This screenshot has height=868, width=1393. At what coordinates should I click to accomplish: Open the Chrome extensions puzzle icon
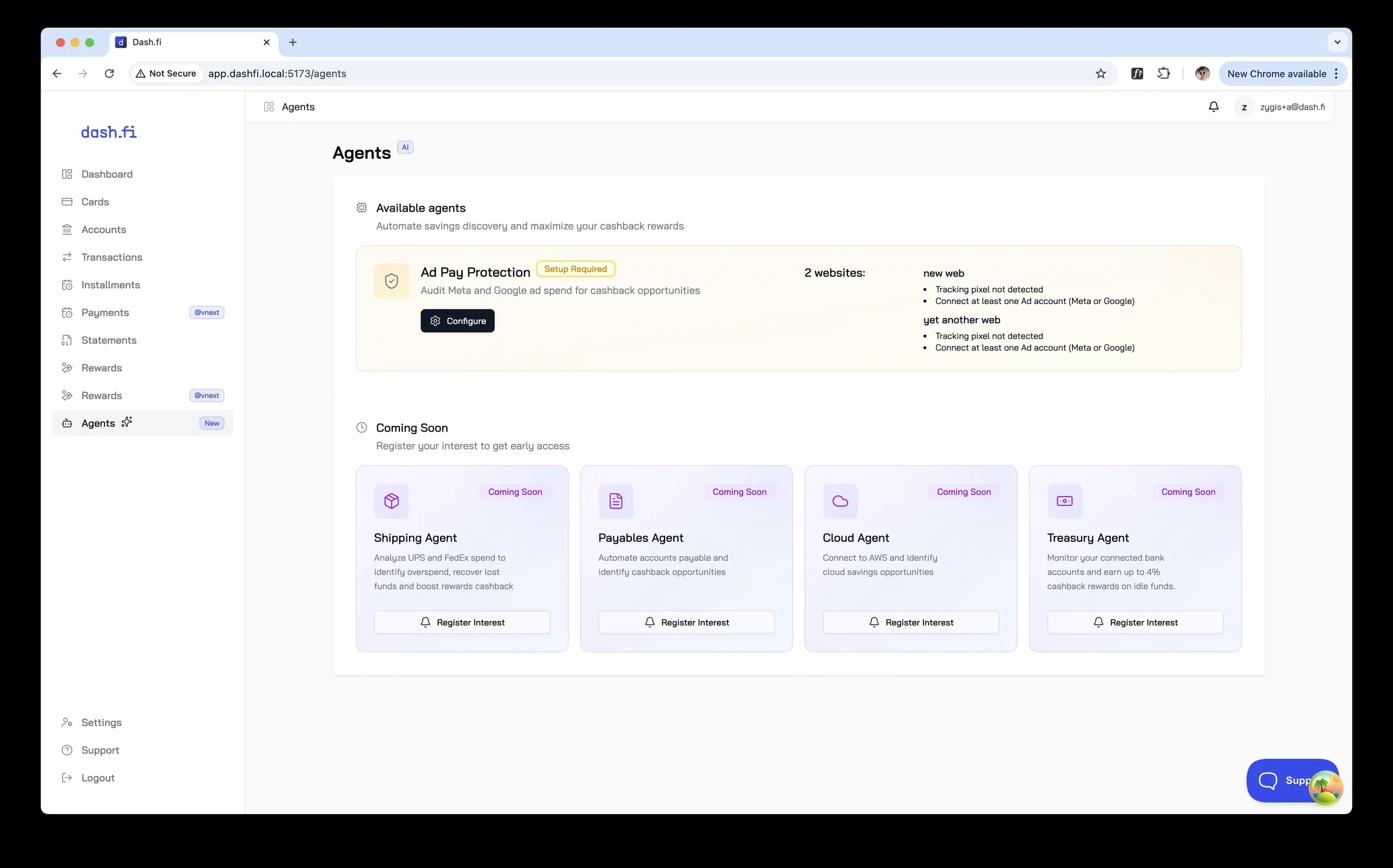(x=1163, y=74)
